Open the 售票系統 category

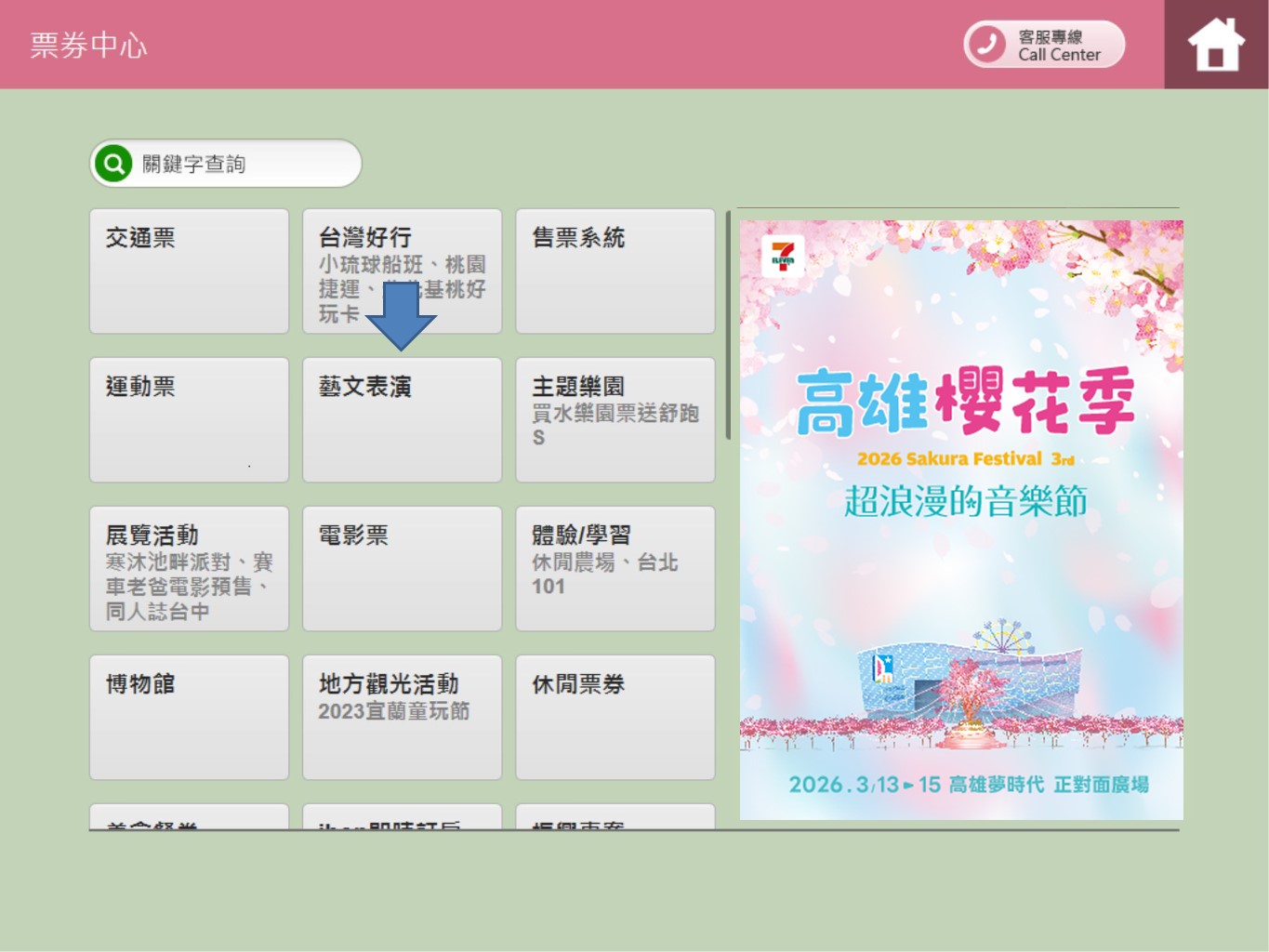615,271
